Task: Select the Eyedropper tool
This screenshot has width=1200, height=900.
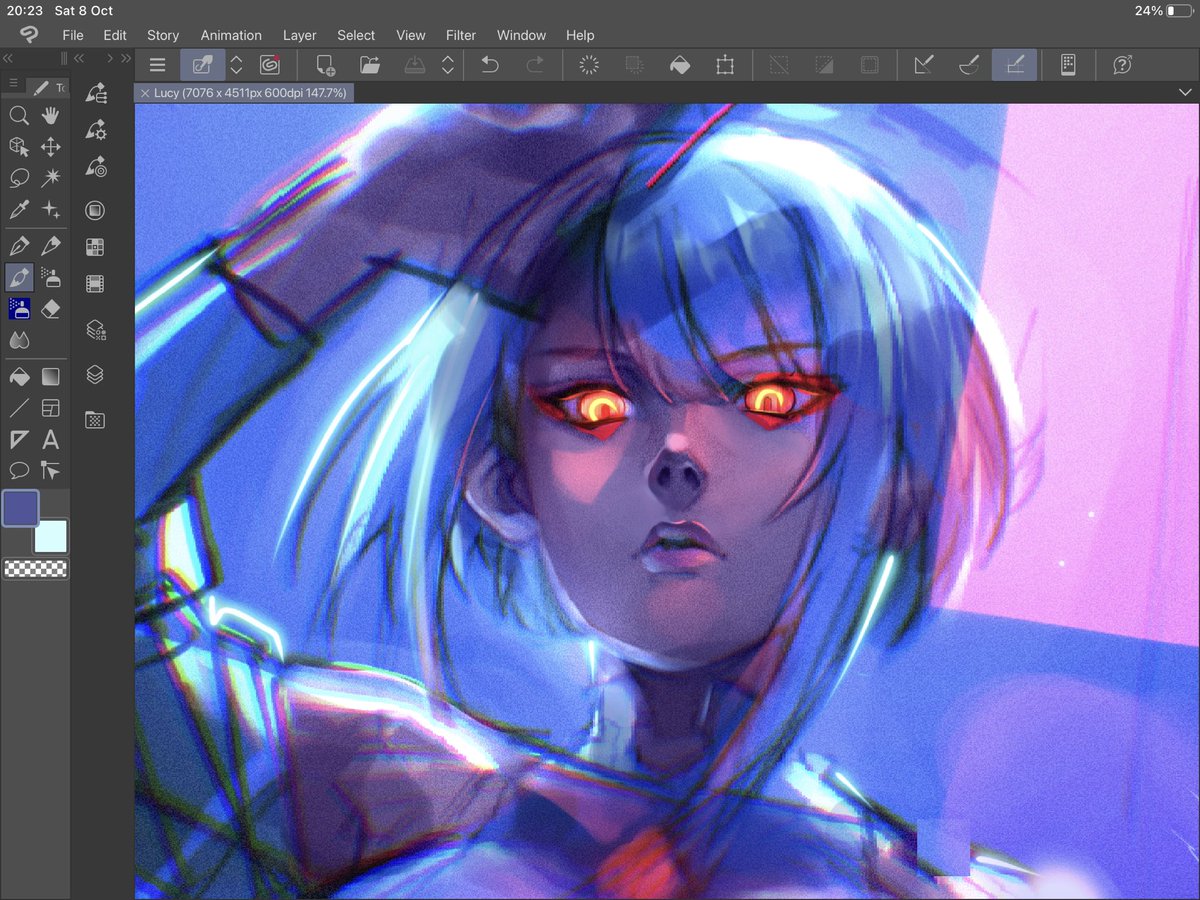Action: [x=18, y=210]
